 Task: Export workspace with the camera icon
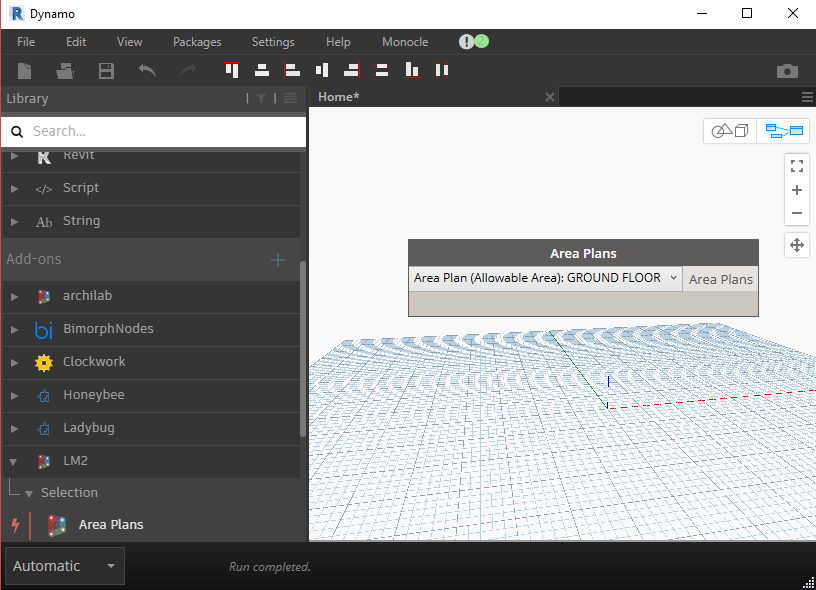point(787,70)
